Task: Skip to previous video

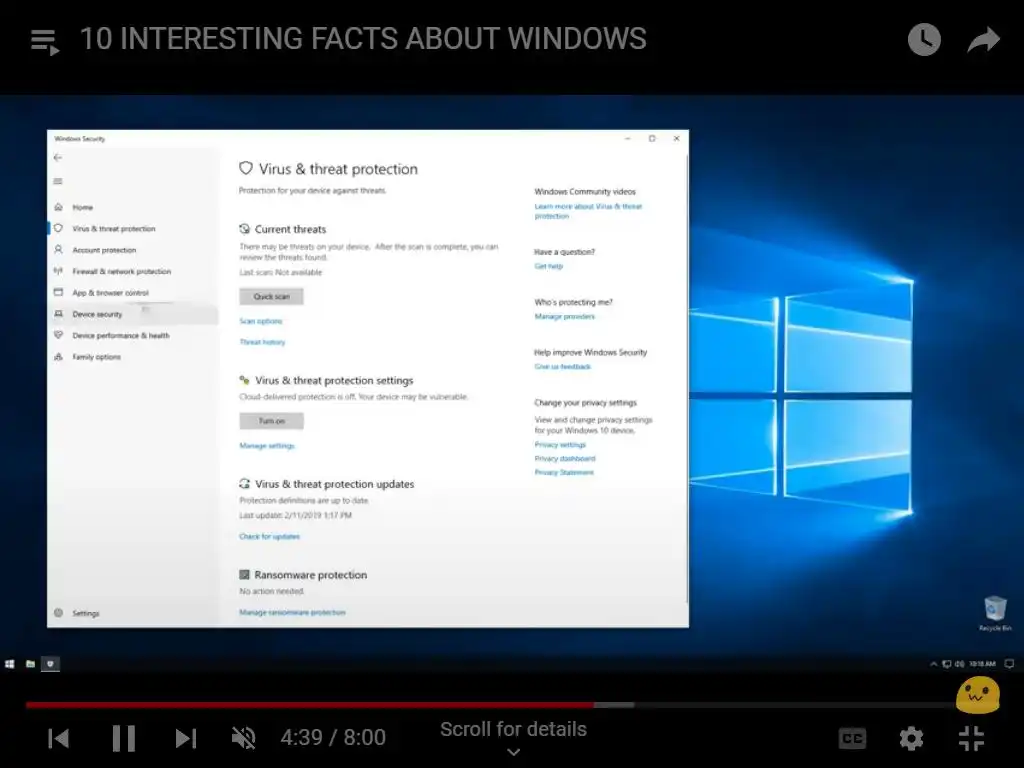Action: 59,739
